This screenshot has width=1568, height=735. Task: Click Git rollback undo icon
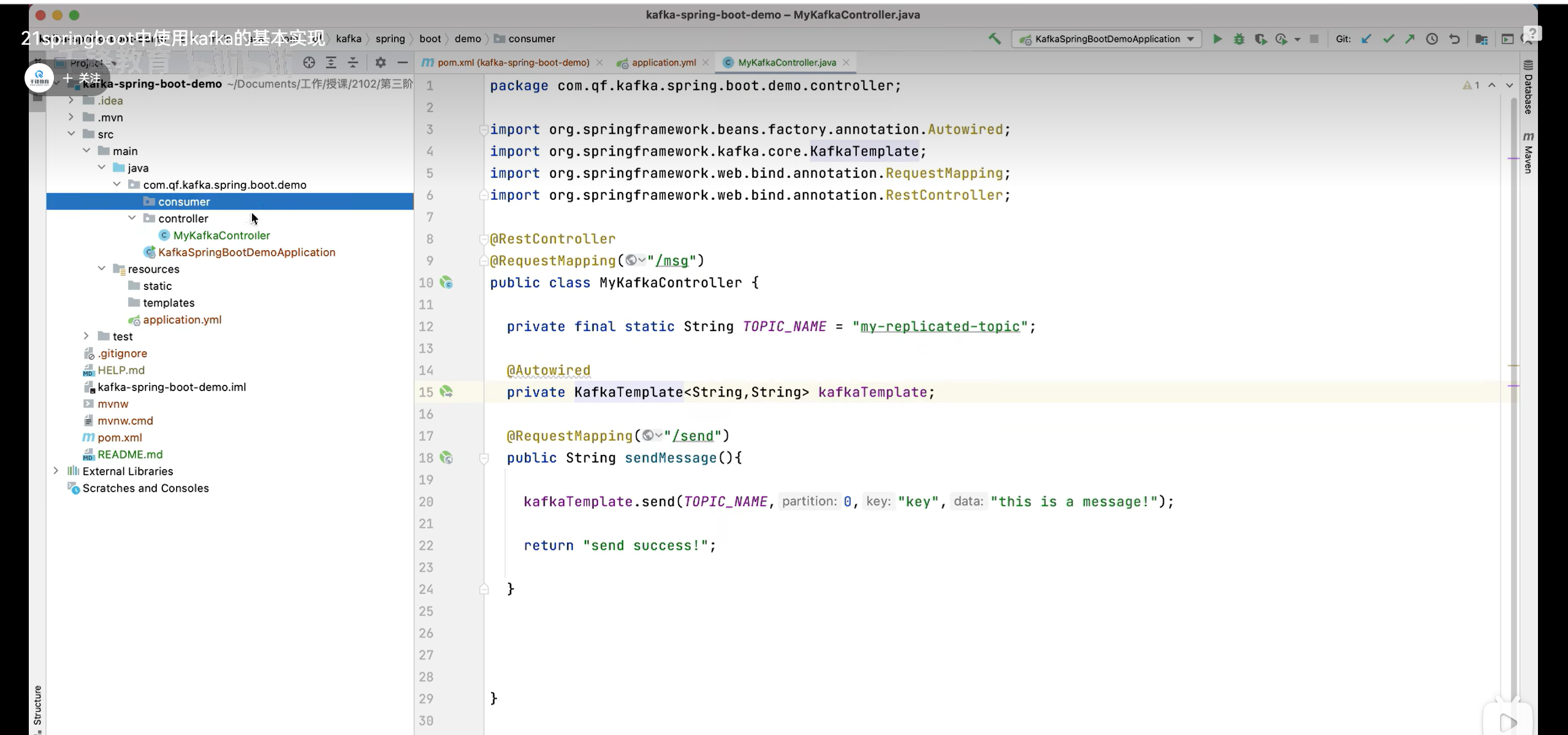[x=1454, y=39]
